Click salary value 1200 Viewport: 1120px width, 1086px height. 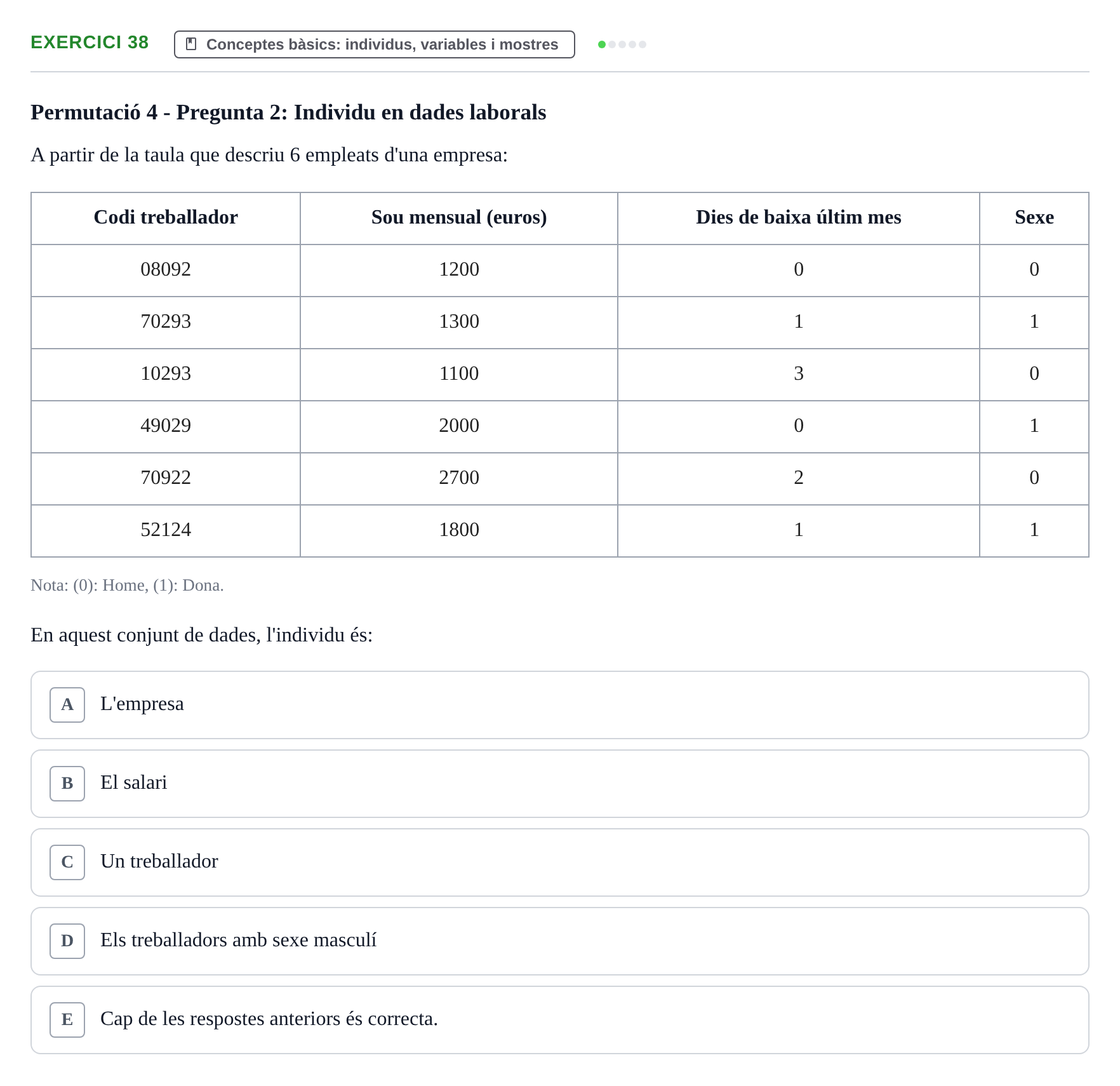[x=459, y=270]
